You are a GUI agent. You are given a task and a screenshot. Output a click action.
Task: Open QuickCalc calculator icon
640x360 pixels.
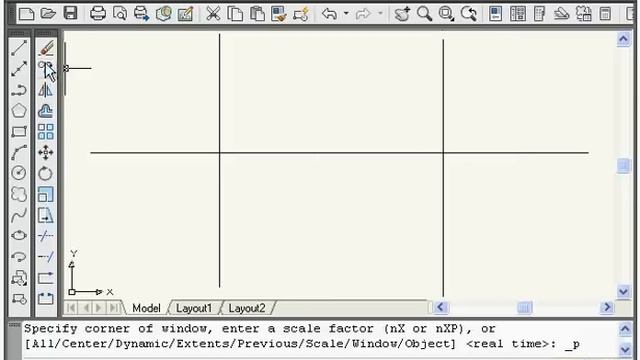pyautogui.click(x=605, y=14)
